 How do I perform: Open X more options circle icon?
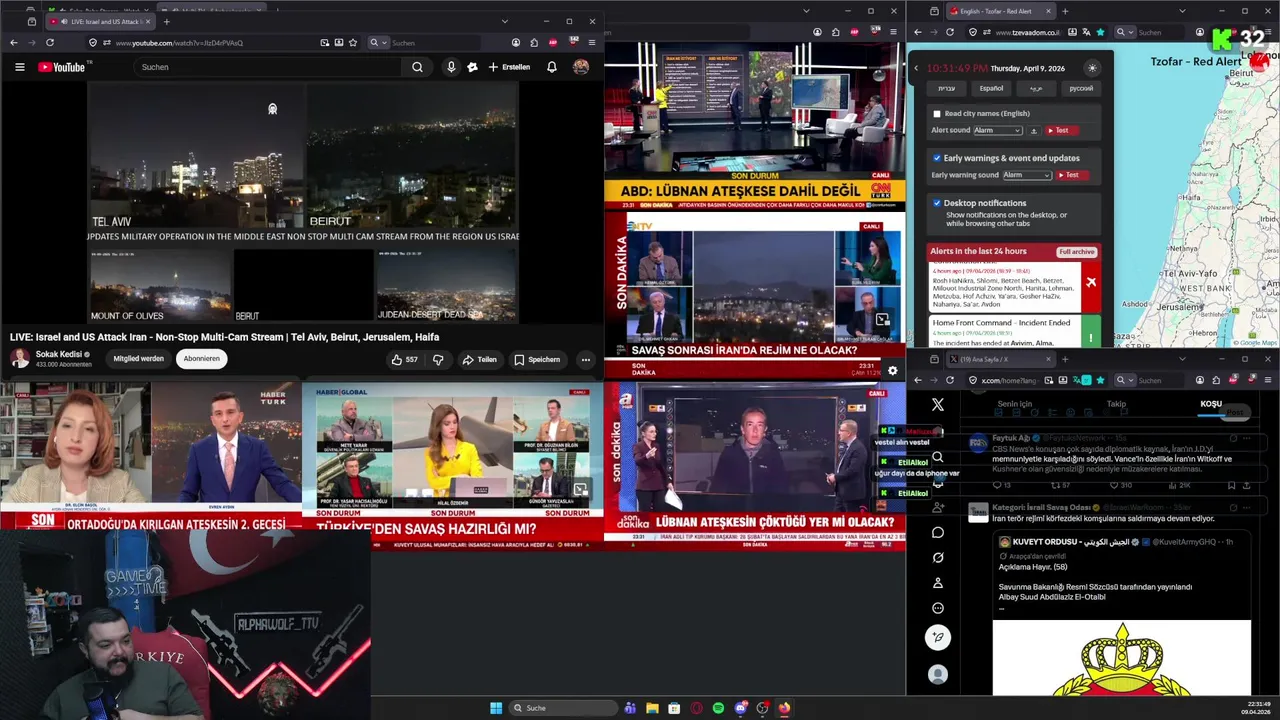pyautogui.click(x=937, y=608)
